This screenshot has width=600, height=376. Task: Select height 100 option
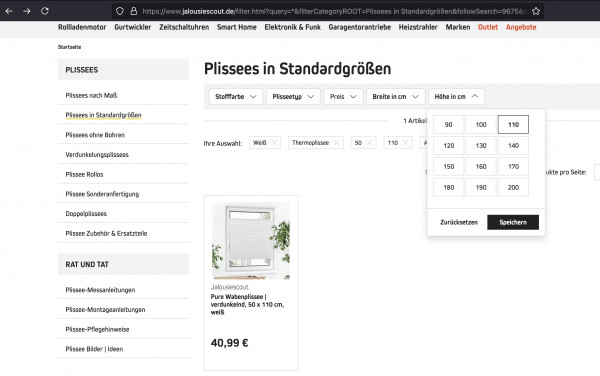pos(481,124)
